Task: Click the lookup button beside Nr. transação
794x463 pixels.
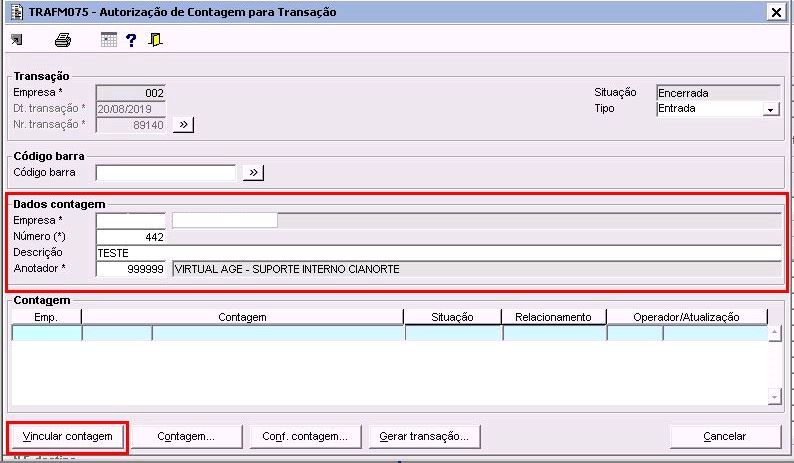Action: point(183,125)
